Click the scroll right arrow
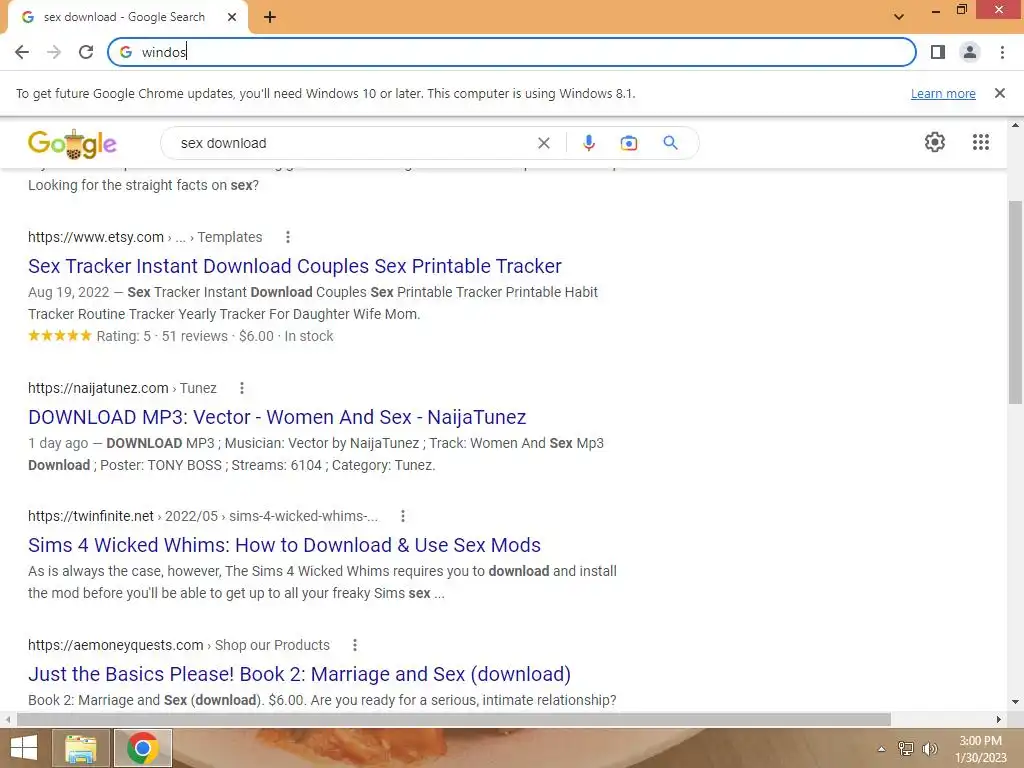 (x=999, y=720)
